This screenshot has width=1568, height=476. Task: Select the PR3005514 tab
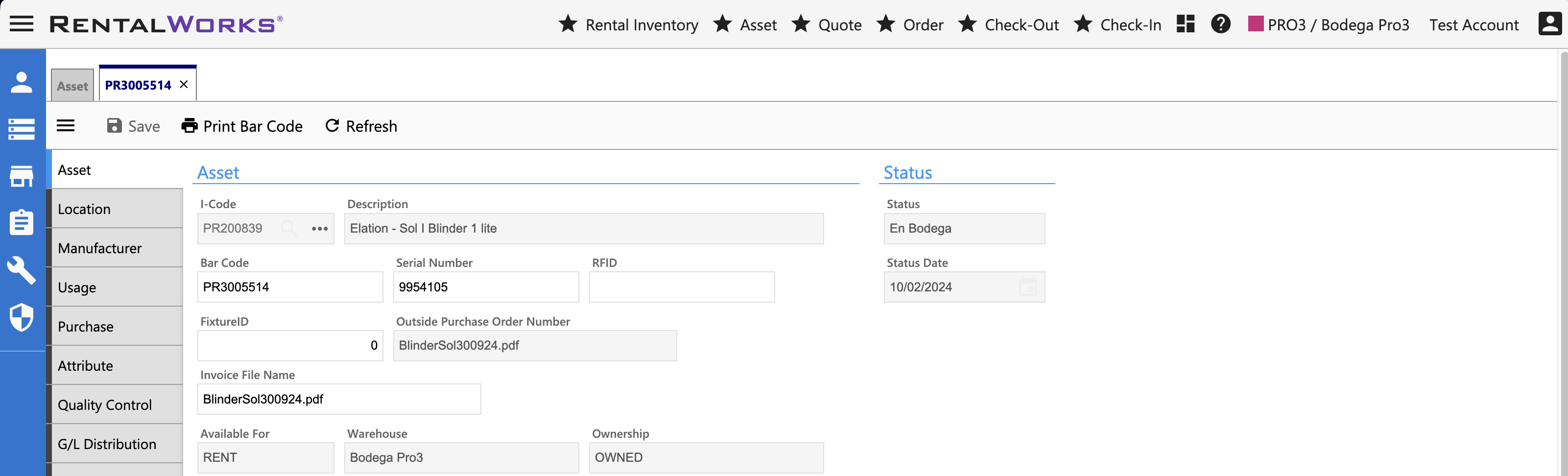138,85
